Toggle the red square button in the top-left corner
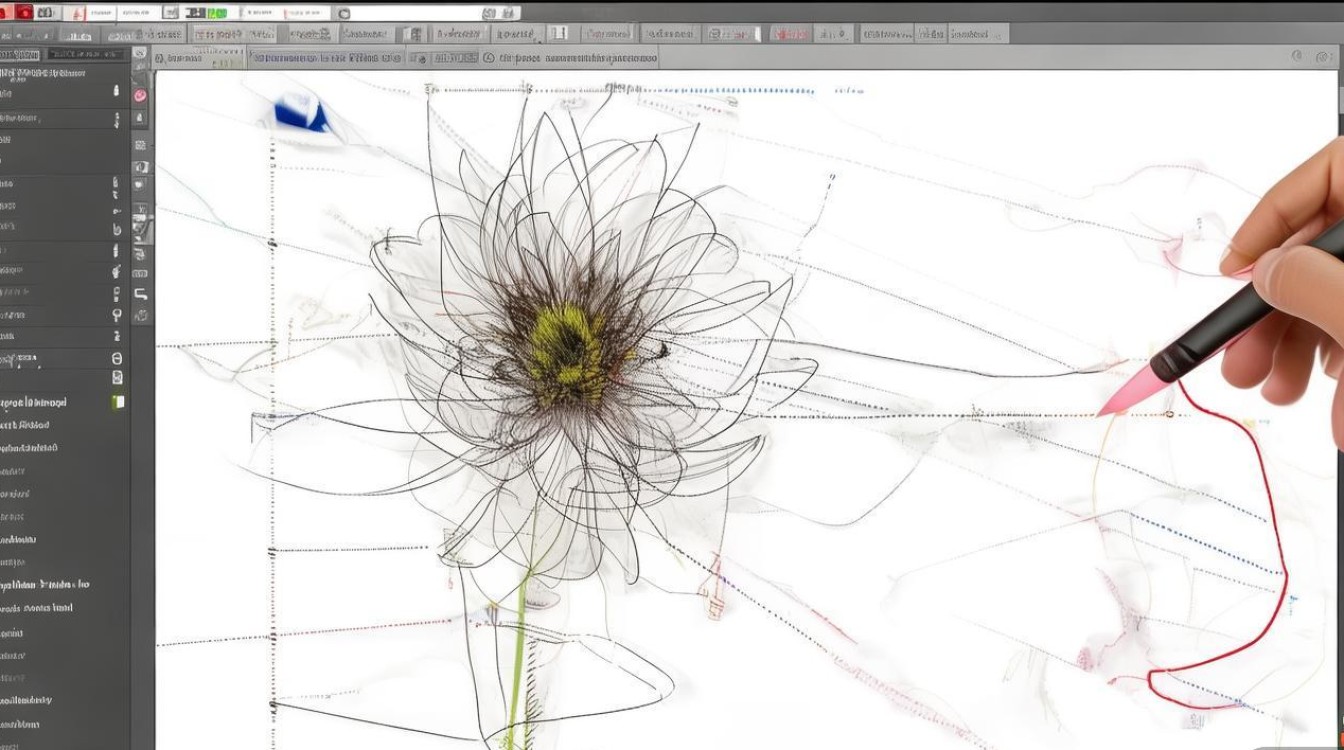1344x750 pixels. 24,13
